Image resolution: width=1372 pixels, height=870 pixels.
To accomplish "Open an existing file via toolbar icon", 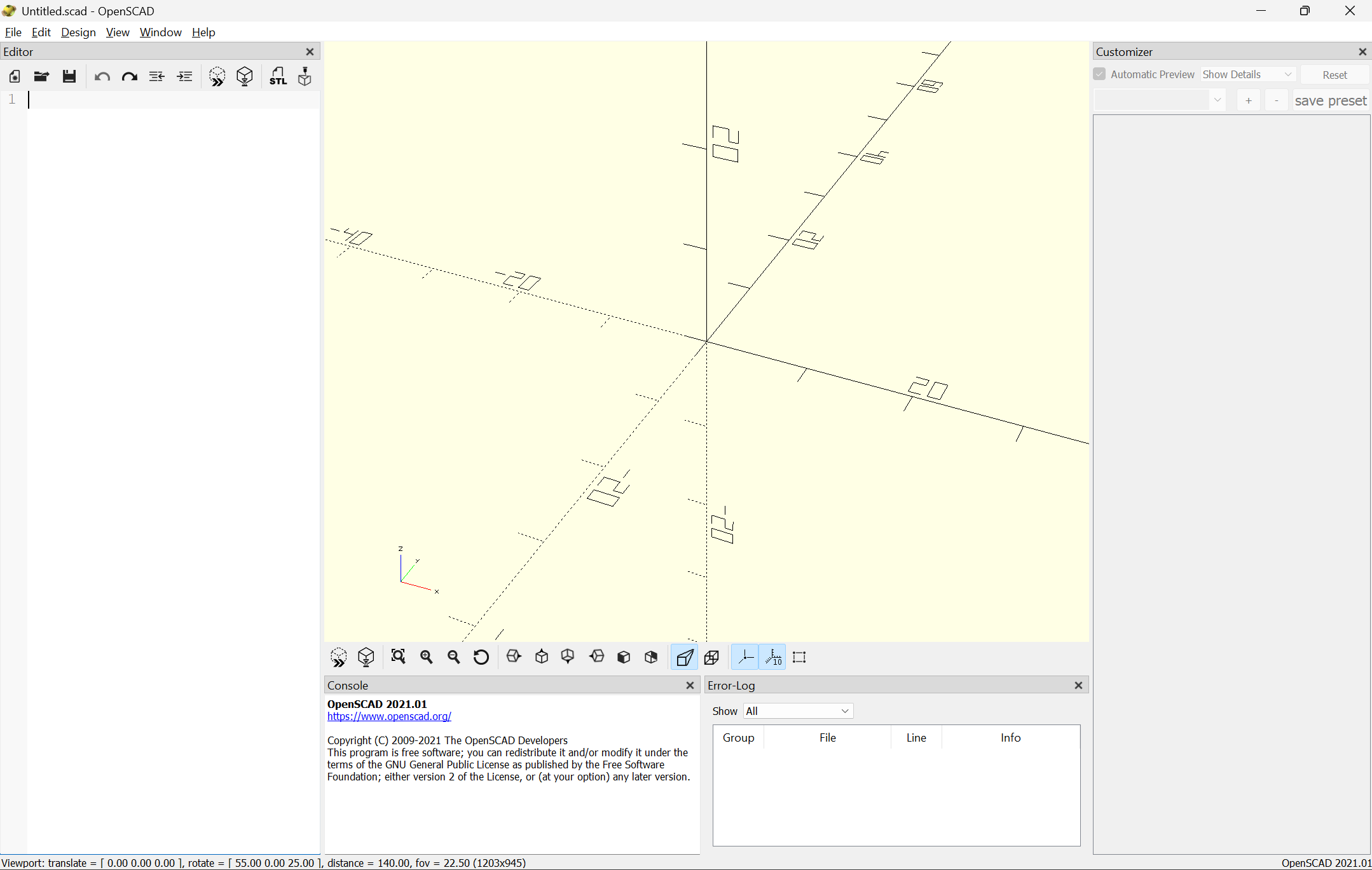I will (41, 76).
